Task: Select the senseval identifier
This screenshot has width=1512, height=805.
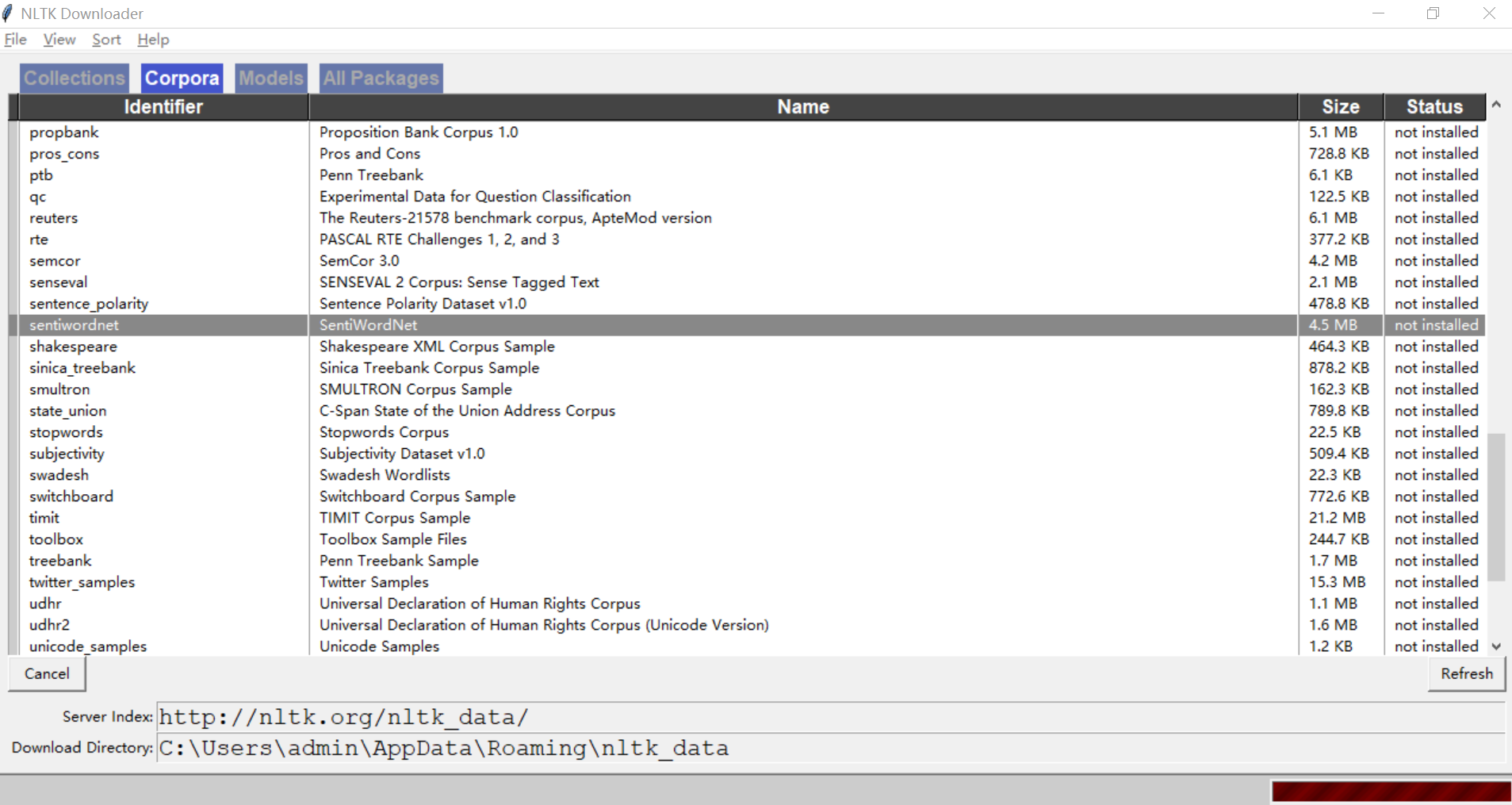Action: point(59,282)
